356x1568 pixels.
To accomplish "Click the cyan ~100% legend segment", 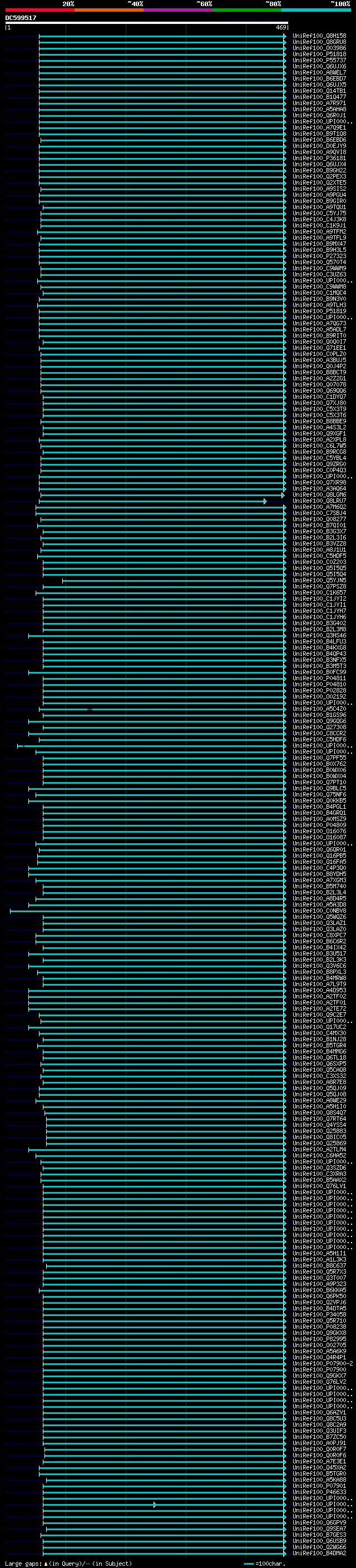I will click(316, 10).
